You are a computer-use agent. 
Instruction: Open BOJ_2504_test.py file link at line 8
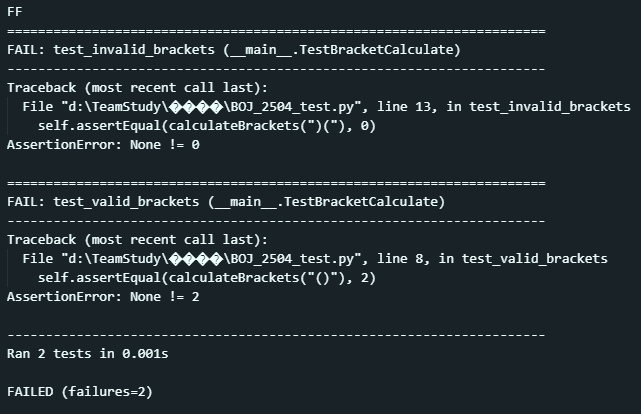pos(211,259)
